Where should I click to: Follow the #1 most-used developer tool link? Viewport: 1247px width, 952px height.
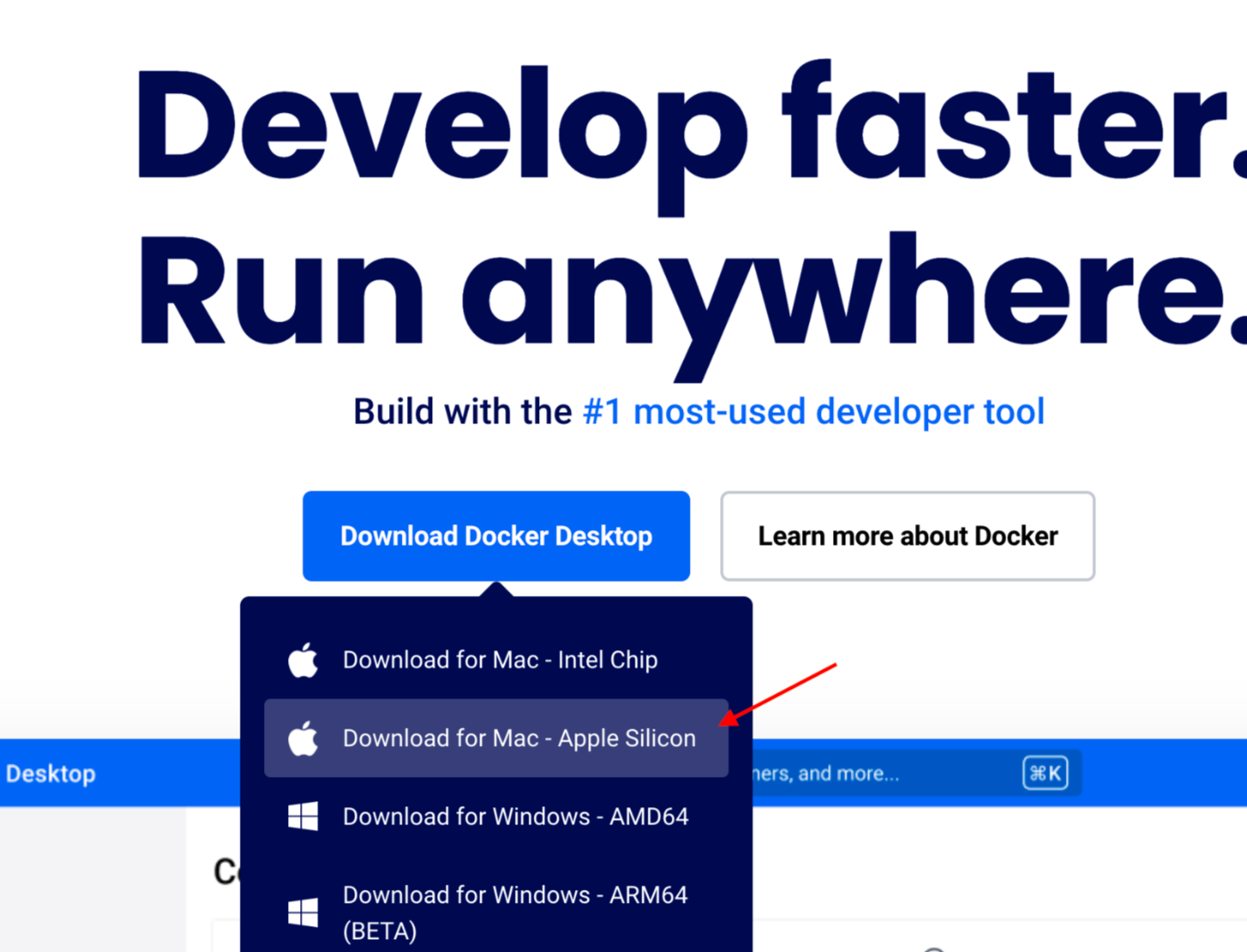(813, 412)
